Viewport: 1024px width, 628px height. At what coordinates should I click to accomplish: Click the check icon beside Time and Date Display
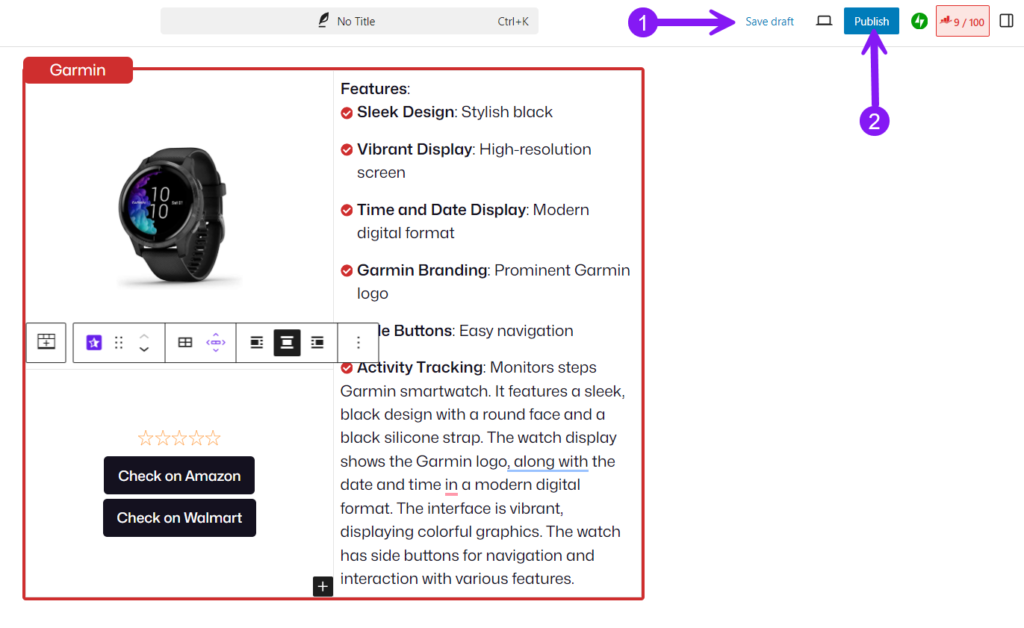tap(347, 210)
